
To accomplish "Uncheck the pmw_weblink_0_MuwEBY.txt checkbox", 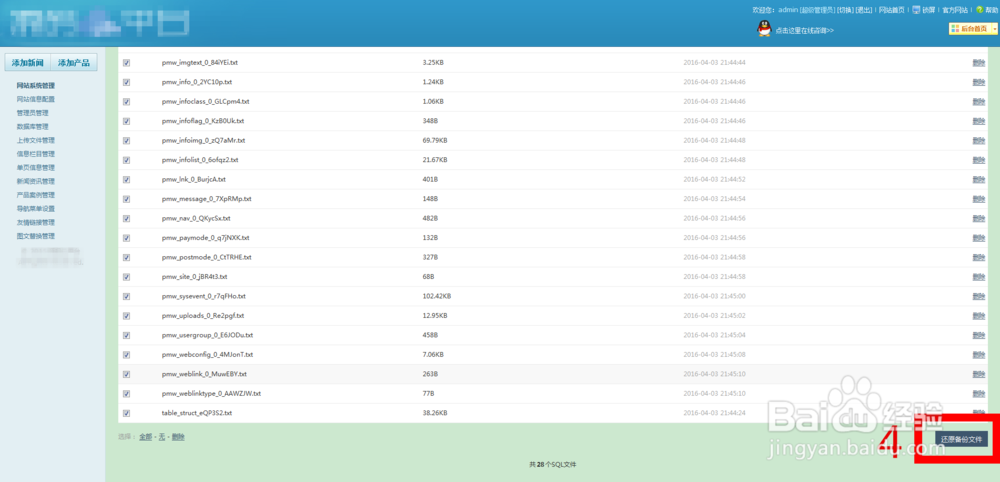I will (x=126, y=374).
